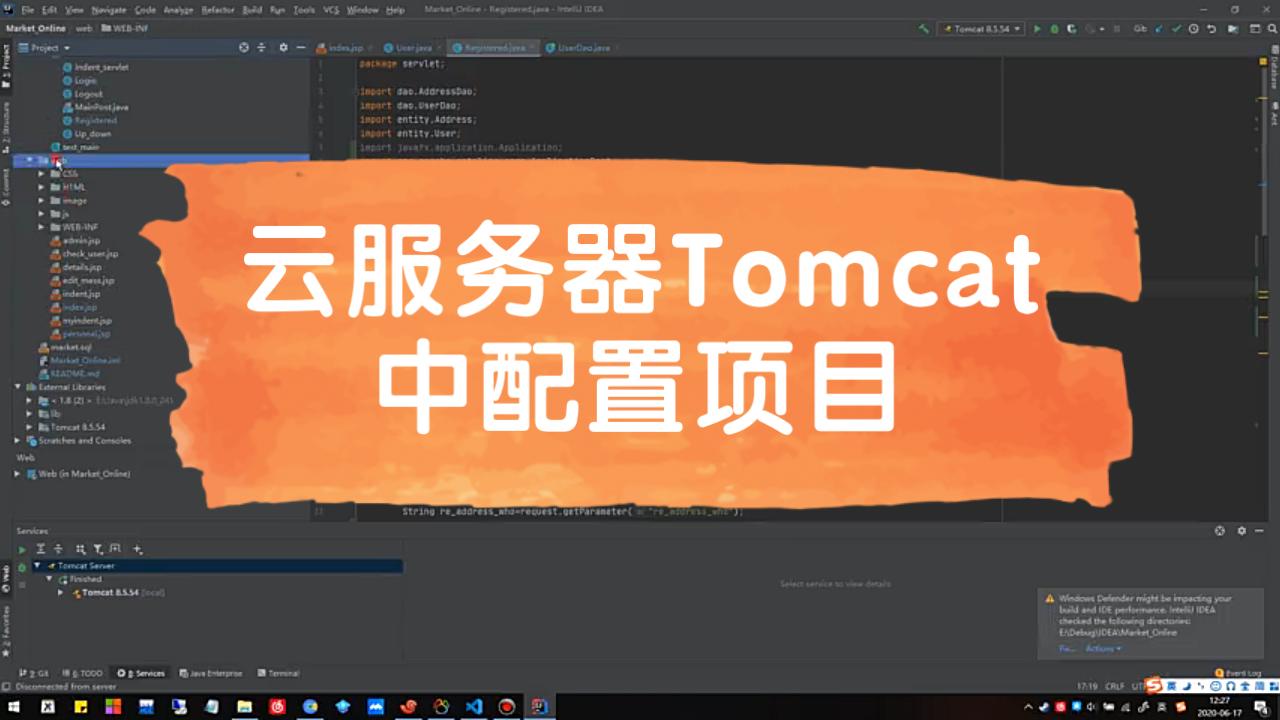The image size is (1280, 720).
Task: Select Up_down class in project tree
Action: 87,133
